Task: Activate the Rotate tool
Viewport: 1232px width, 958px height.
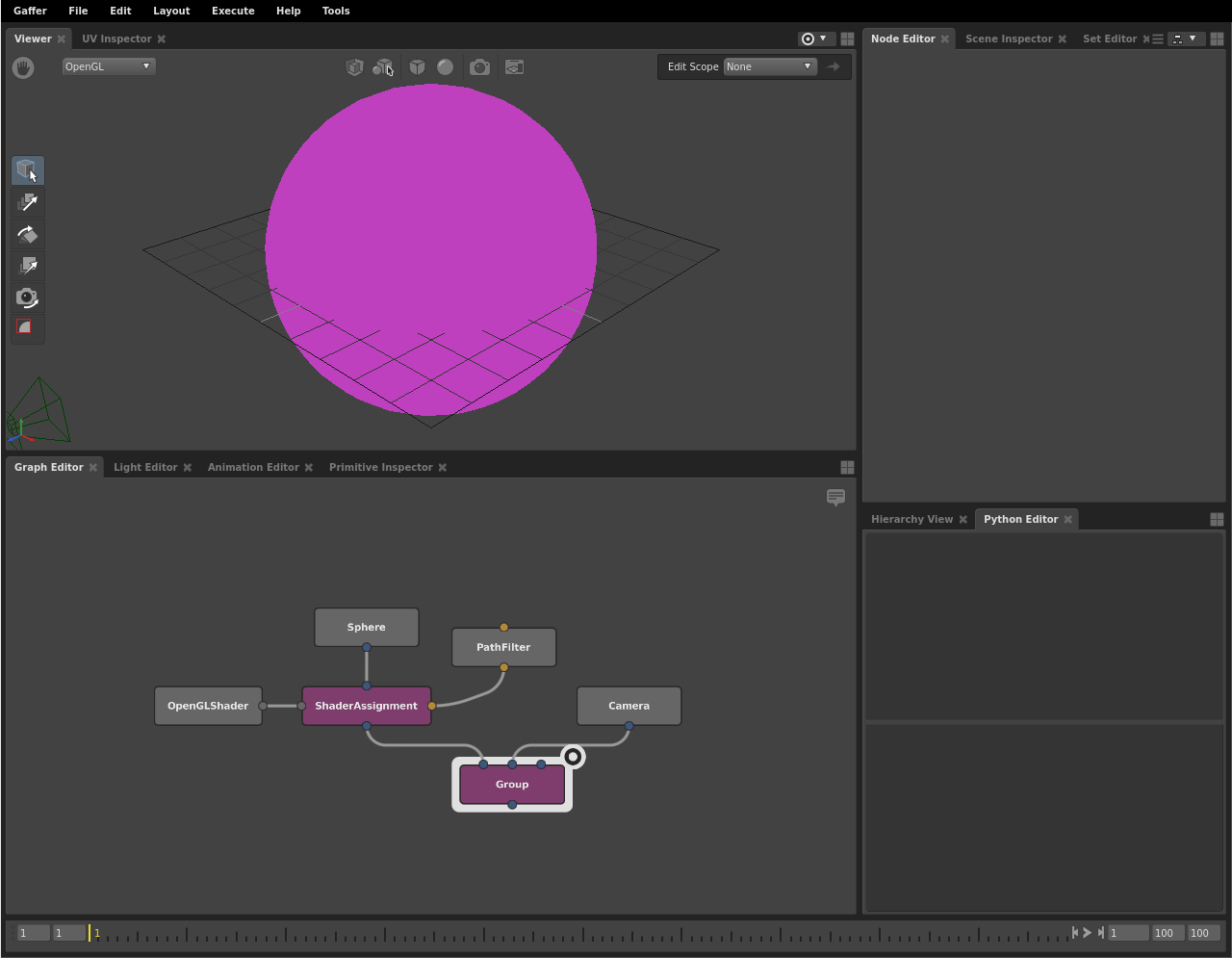Action: coord(28,234)
